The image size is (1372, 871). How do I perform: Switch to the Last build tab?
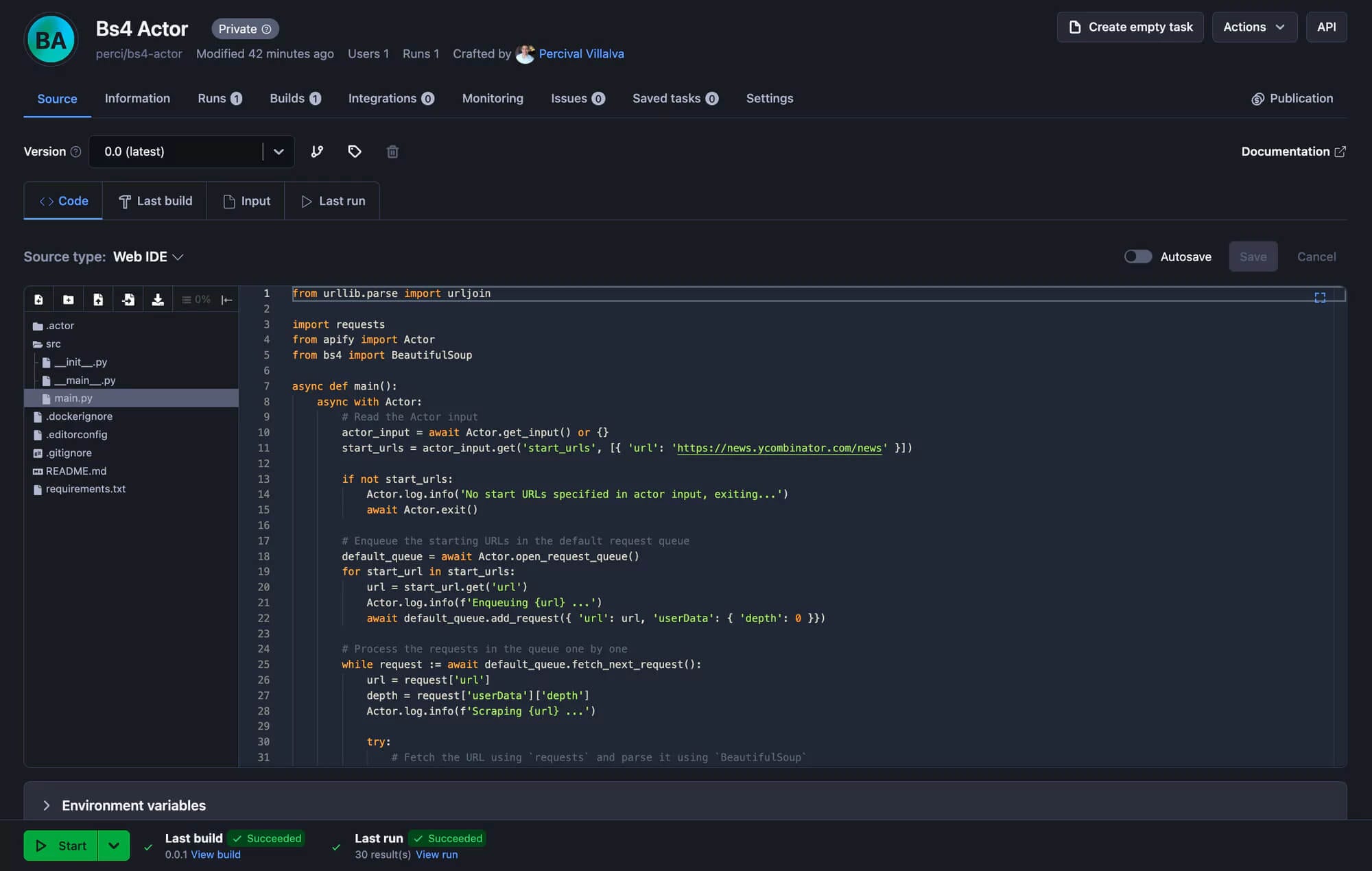[x=154, y=200]
